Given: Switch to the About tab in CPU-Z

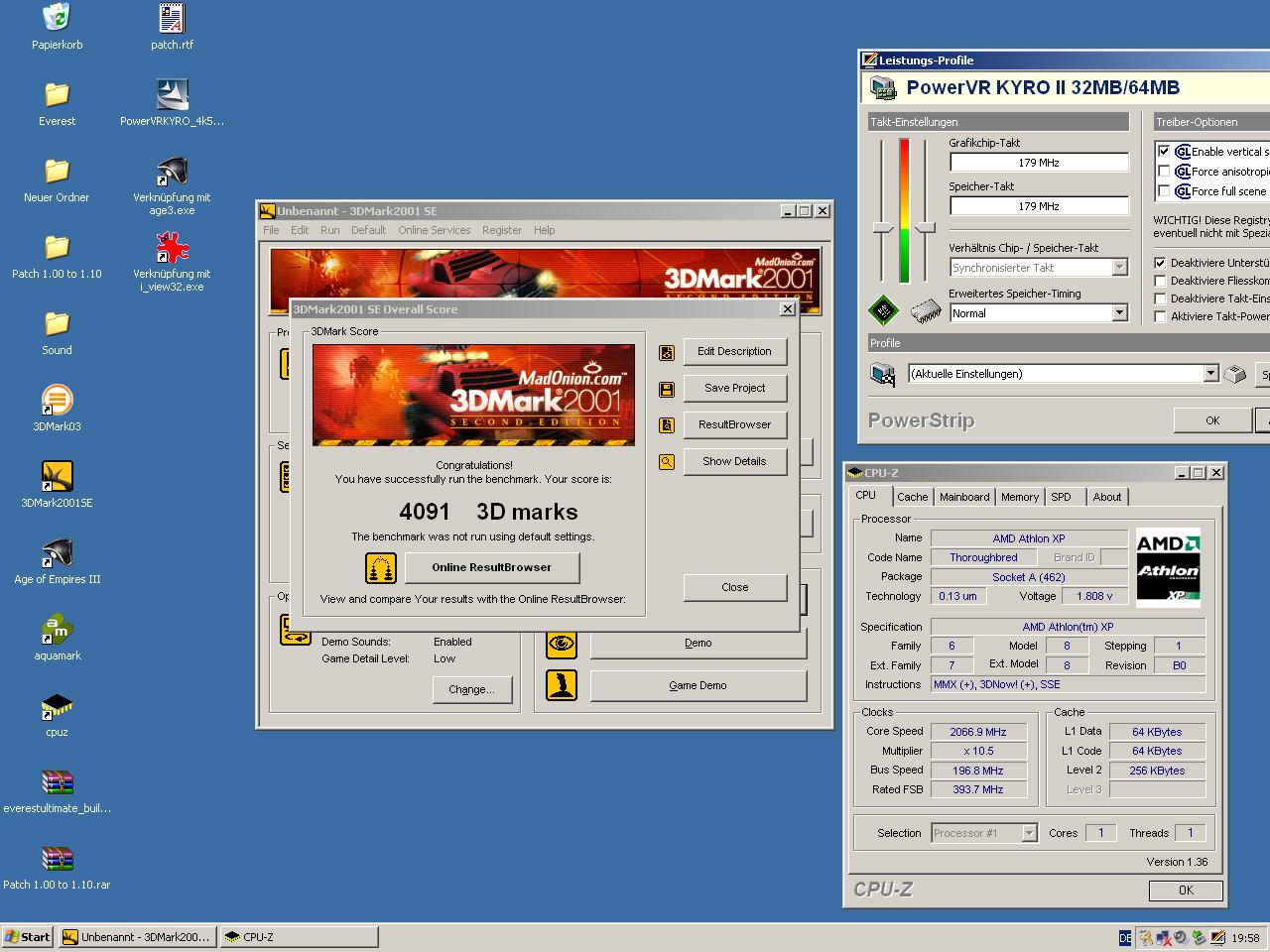Looking at the screenshot, I should pos(1107,497).
